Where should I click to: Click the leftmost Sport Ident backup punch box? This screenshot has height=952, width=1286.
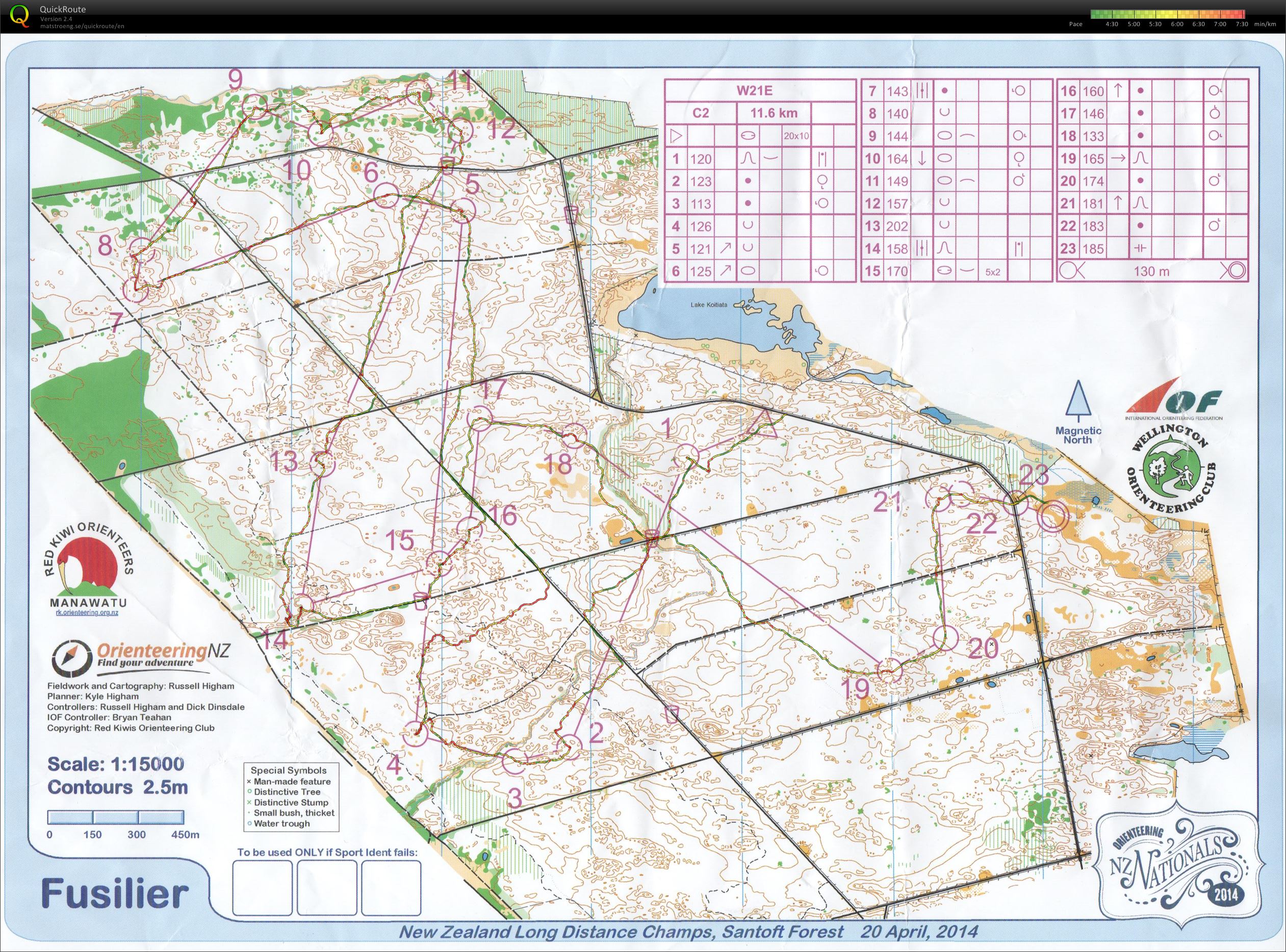coord(262,888)
